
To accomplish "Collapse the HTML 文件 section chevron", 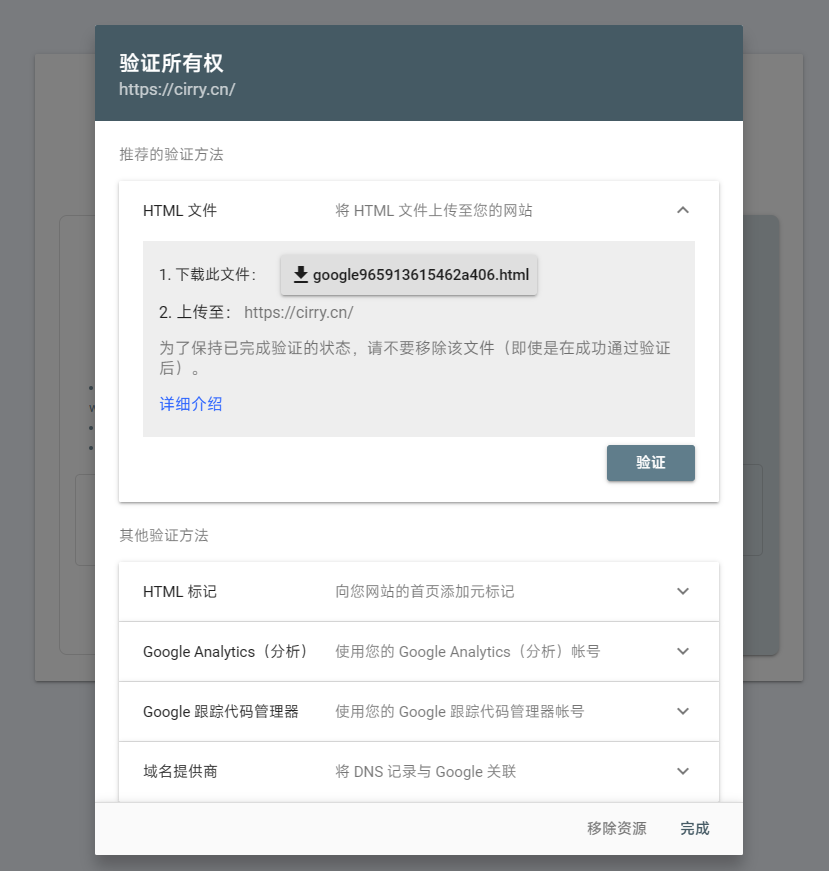I will (x=683, y=210).
